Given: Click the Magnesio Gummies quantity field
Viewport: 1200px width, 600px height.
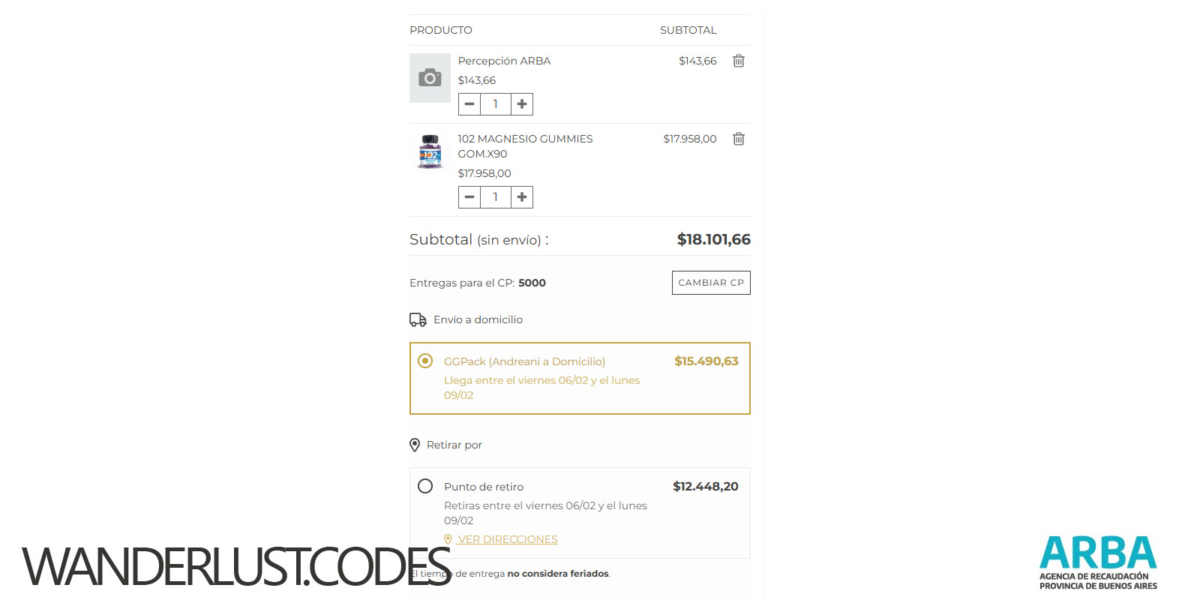Looking at the screenshot, I should [x=495, y=196].
